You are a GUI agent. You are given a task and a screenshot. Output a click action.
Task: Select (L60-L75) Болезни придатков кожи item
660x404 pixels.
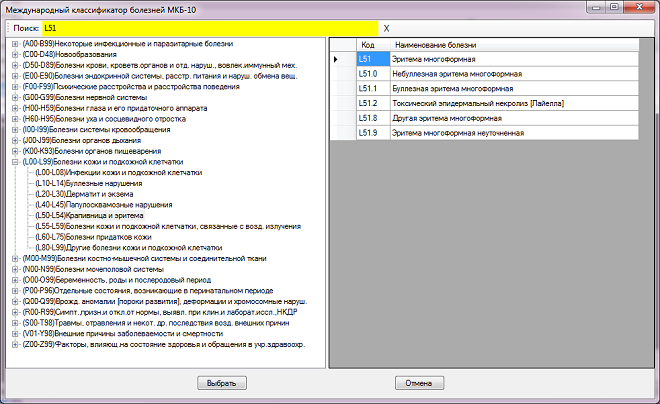coord(93,237)
